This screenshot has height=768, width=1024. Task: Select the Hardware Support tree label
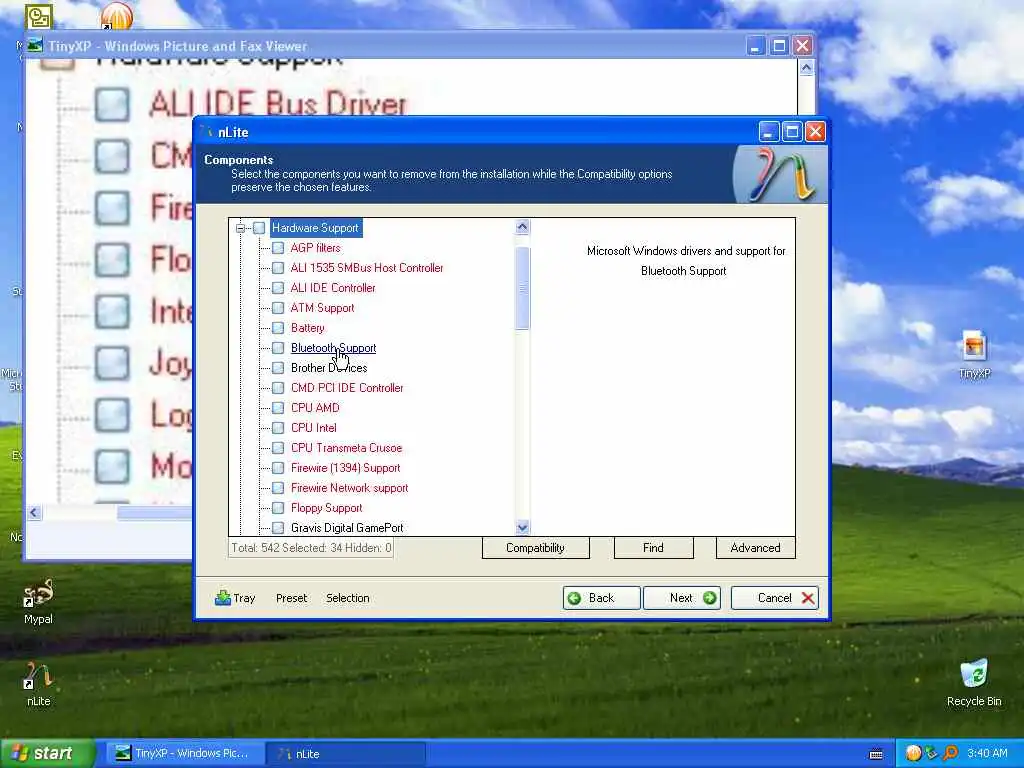click(x=315, y=228)
